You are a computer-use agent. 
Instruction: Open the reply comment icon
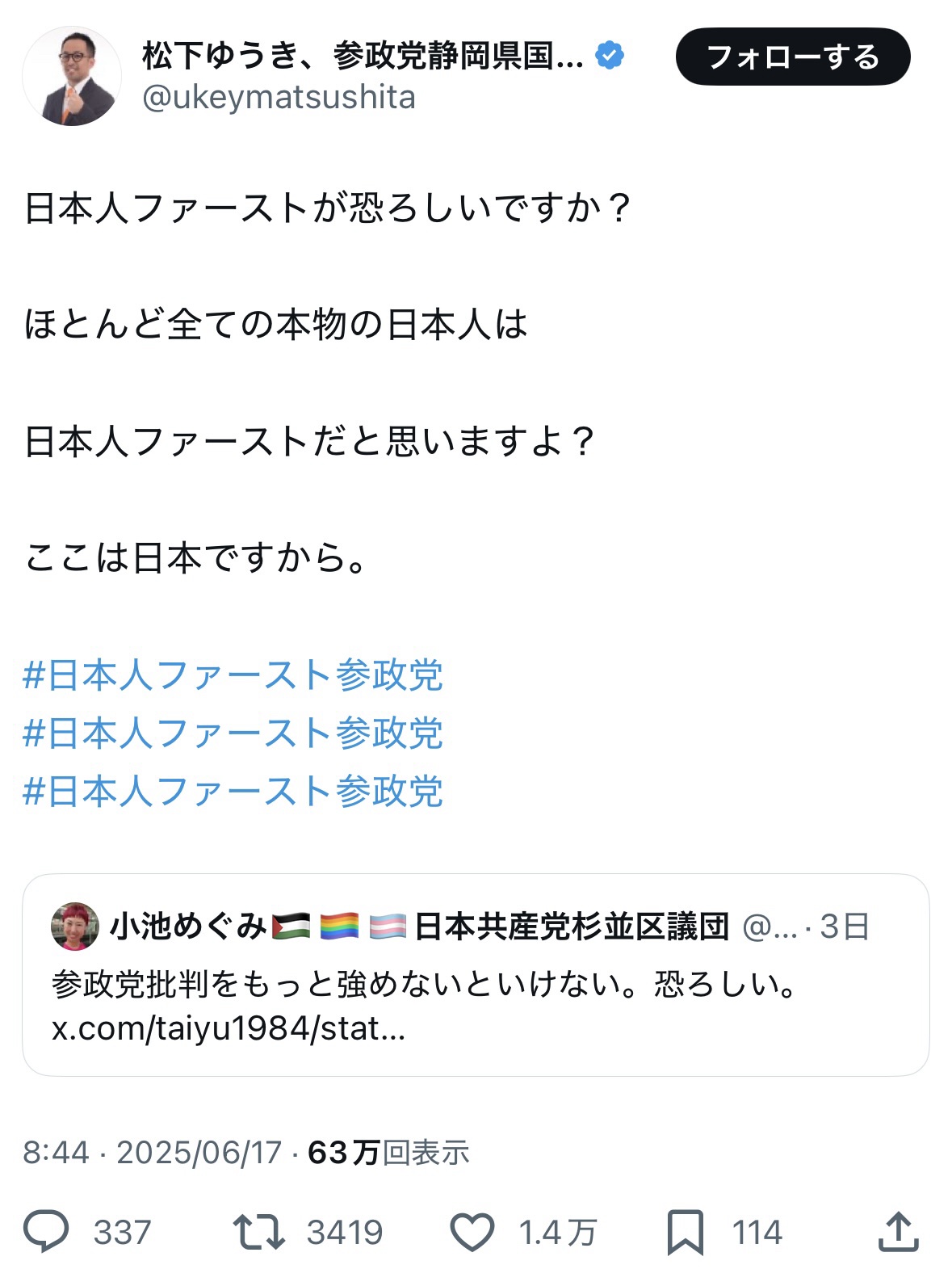47,1231
